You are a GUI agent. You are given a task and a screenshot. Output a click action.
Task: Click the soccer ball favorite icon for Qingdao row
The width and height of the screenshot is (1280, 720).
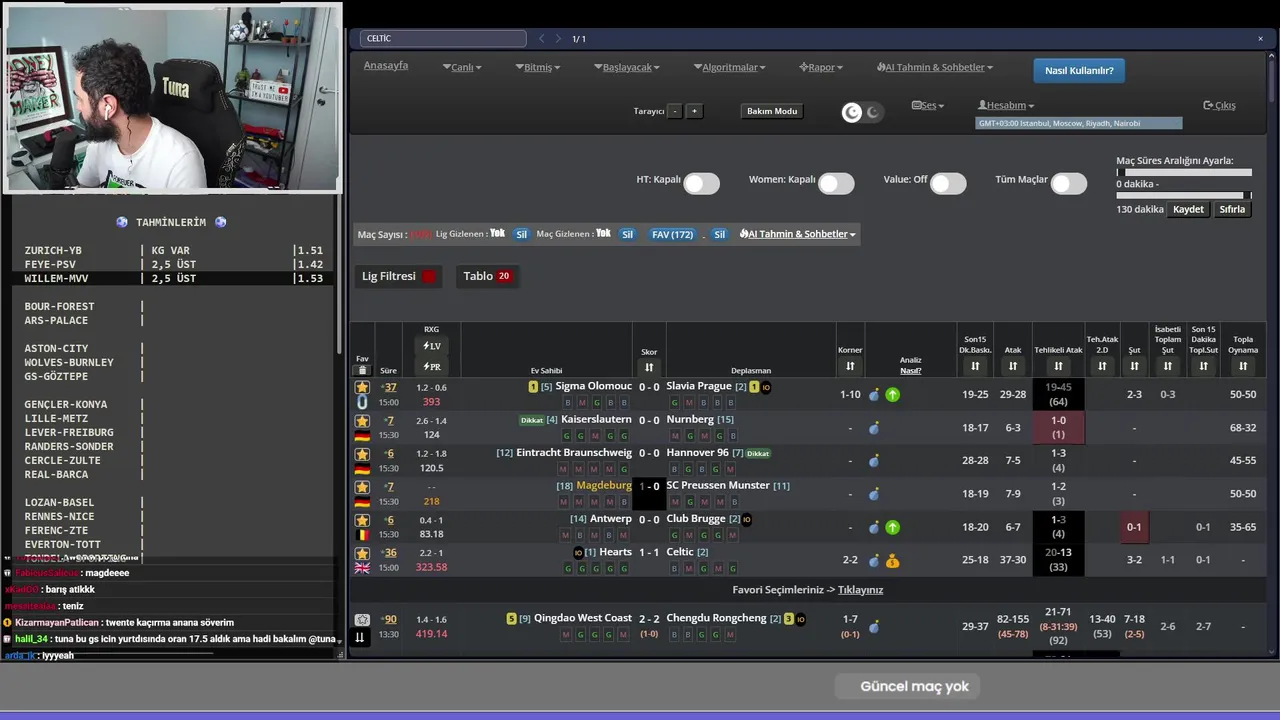[x=362, y=620]
